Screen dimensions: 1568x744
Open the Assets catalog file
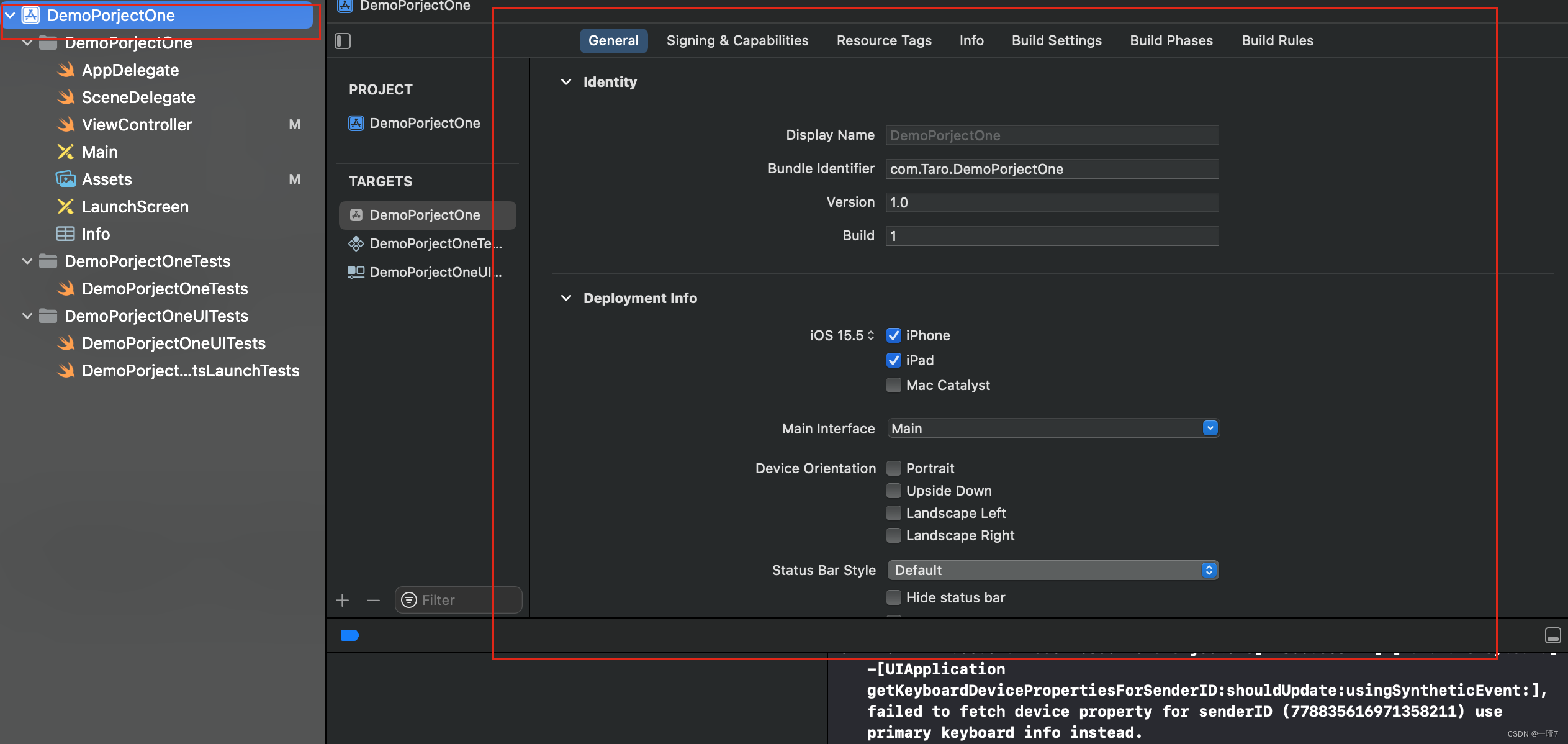(107, 179)
